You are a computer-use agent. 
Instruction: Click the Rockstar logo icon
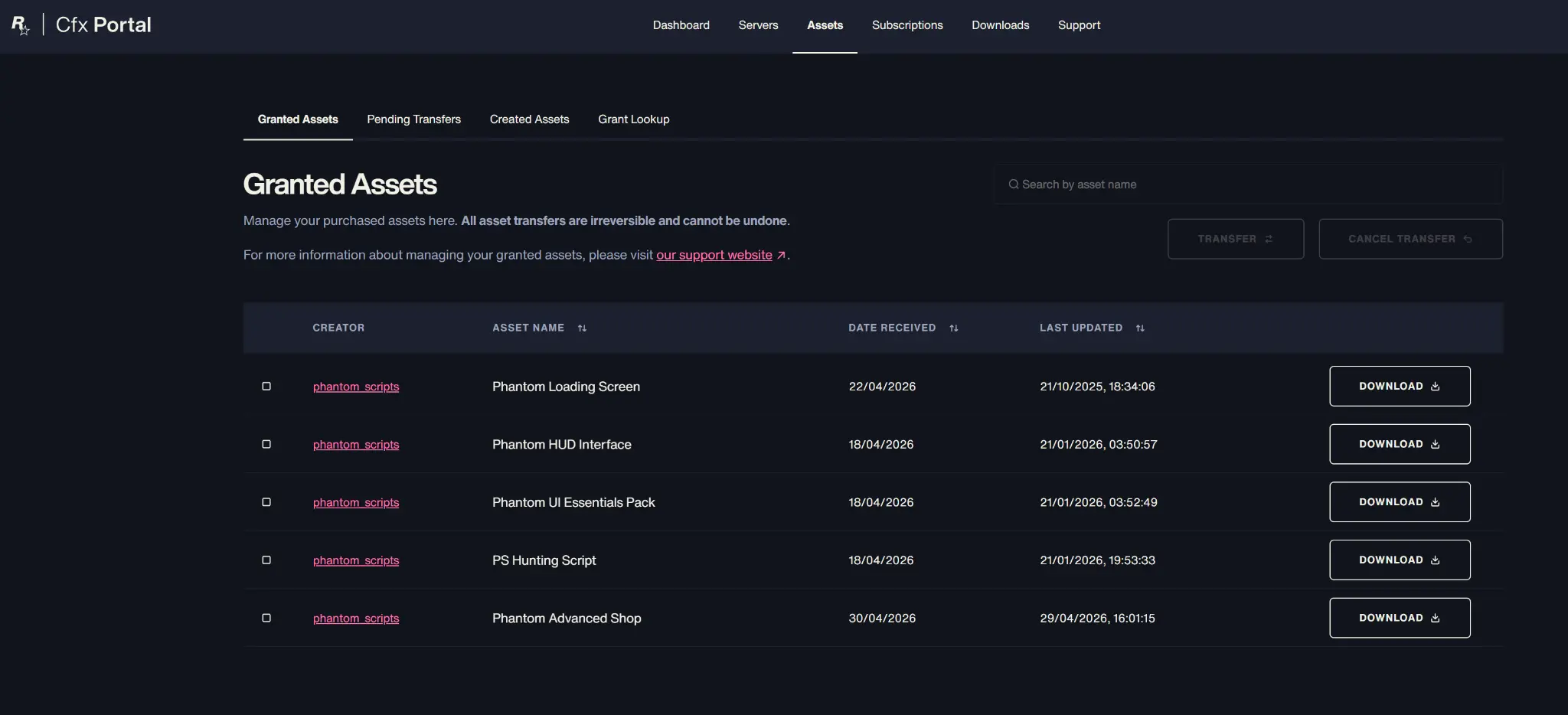click(21, 25)
